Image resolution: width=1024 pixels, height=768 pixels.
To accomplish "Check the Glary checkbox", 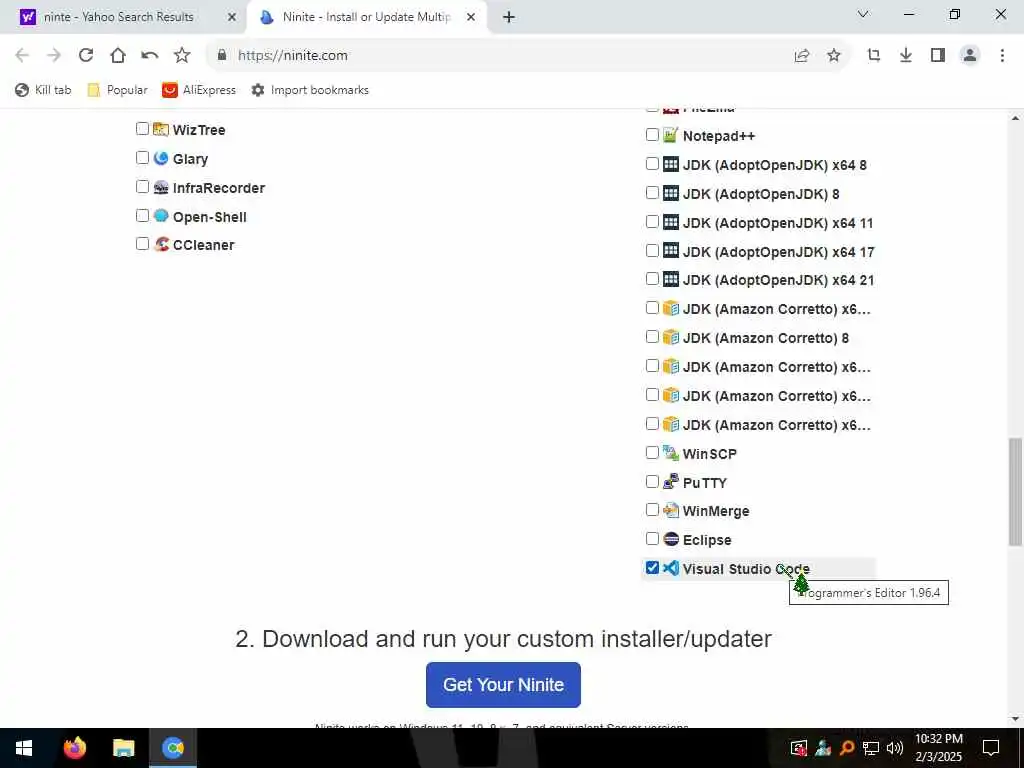I will pos(142,157).
